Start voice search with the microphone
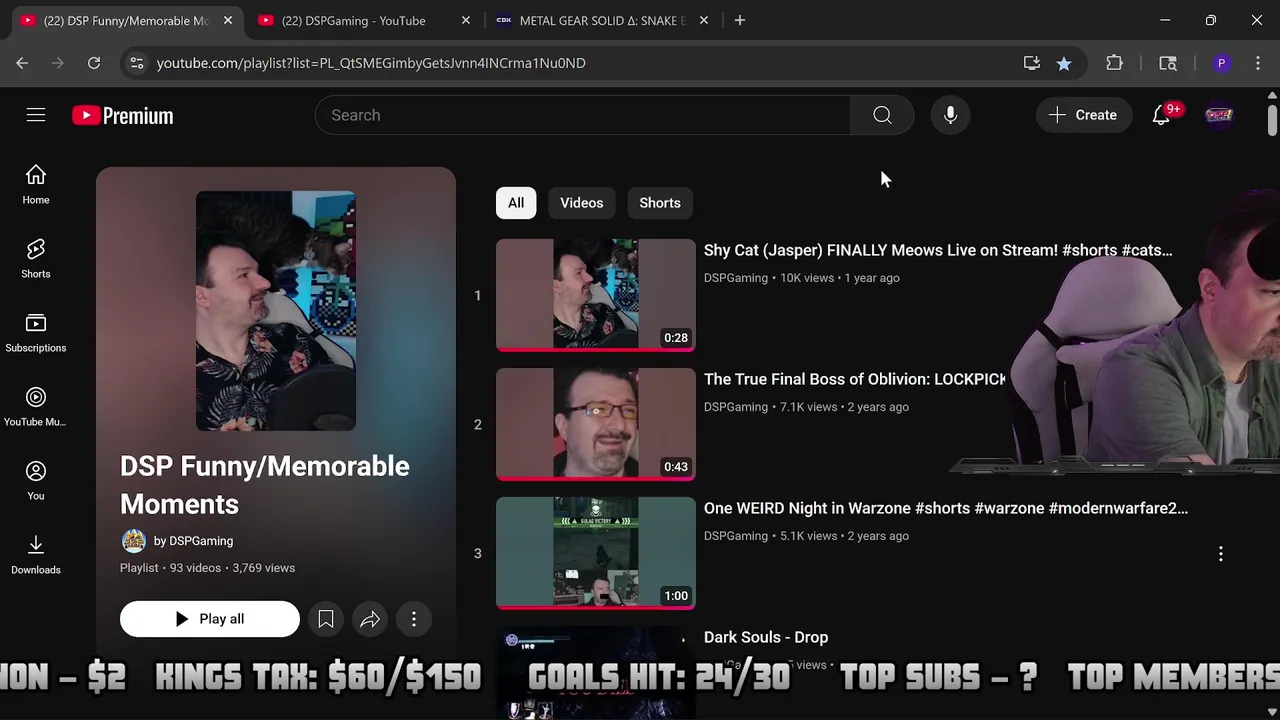 click(x=950, y=115)
